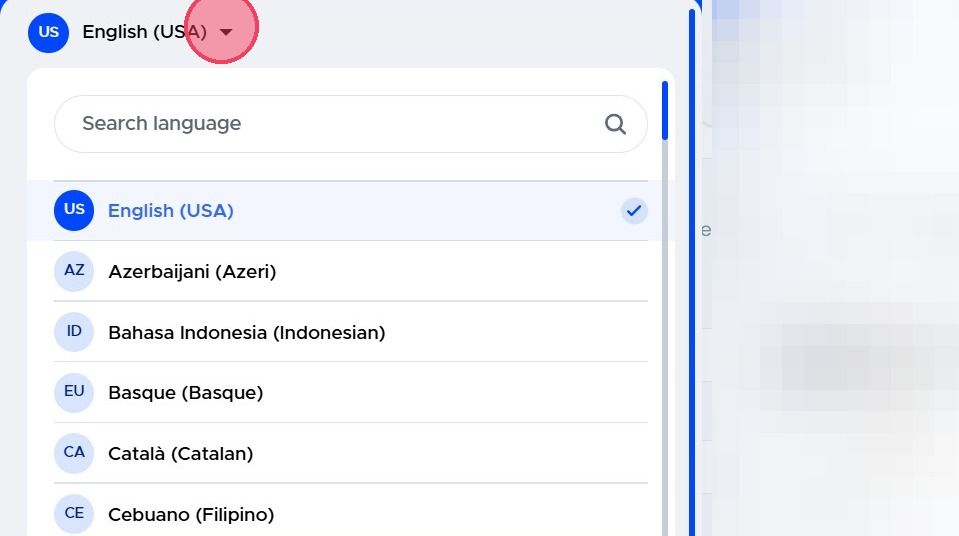
Task: Click the magnifier search icon
Action: tap(615, 124)
